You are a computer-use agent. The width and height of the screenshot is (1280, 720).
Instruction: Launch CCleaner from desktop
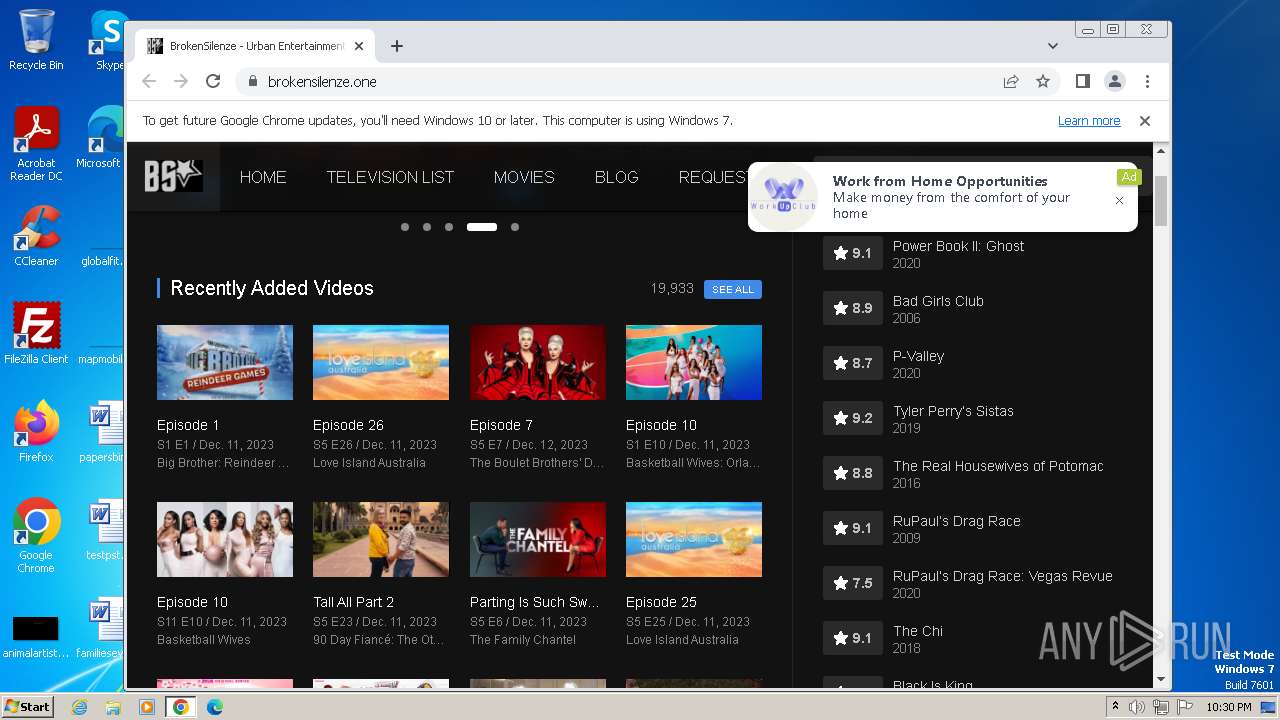coord(36,236)
